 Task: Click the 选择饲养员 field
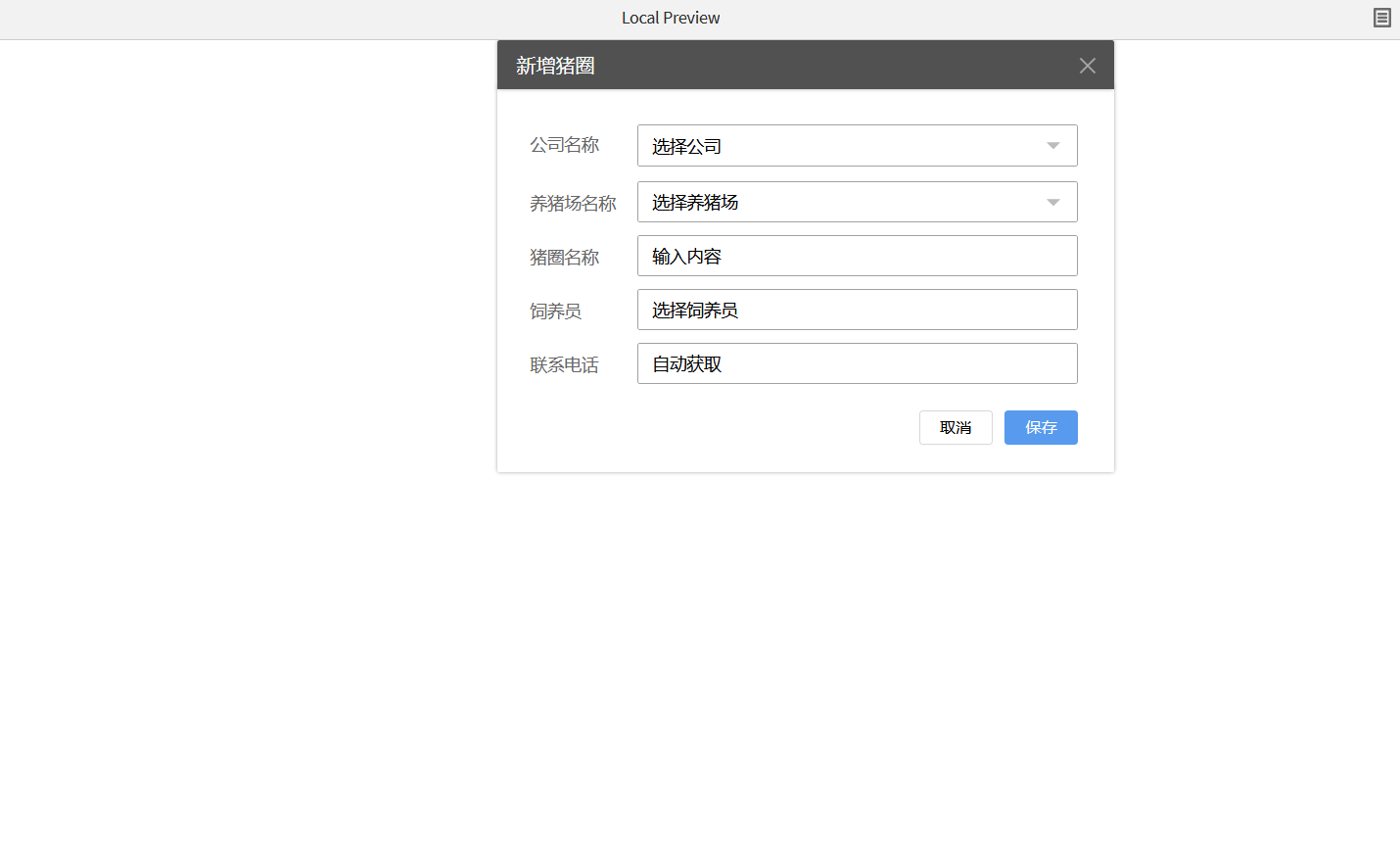coord(857,310)
